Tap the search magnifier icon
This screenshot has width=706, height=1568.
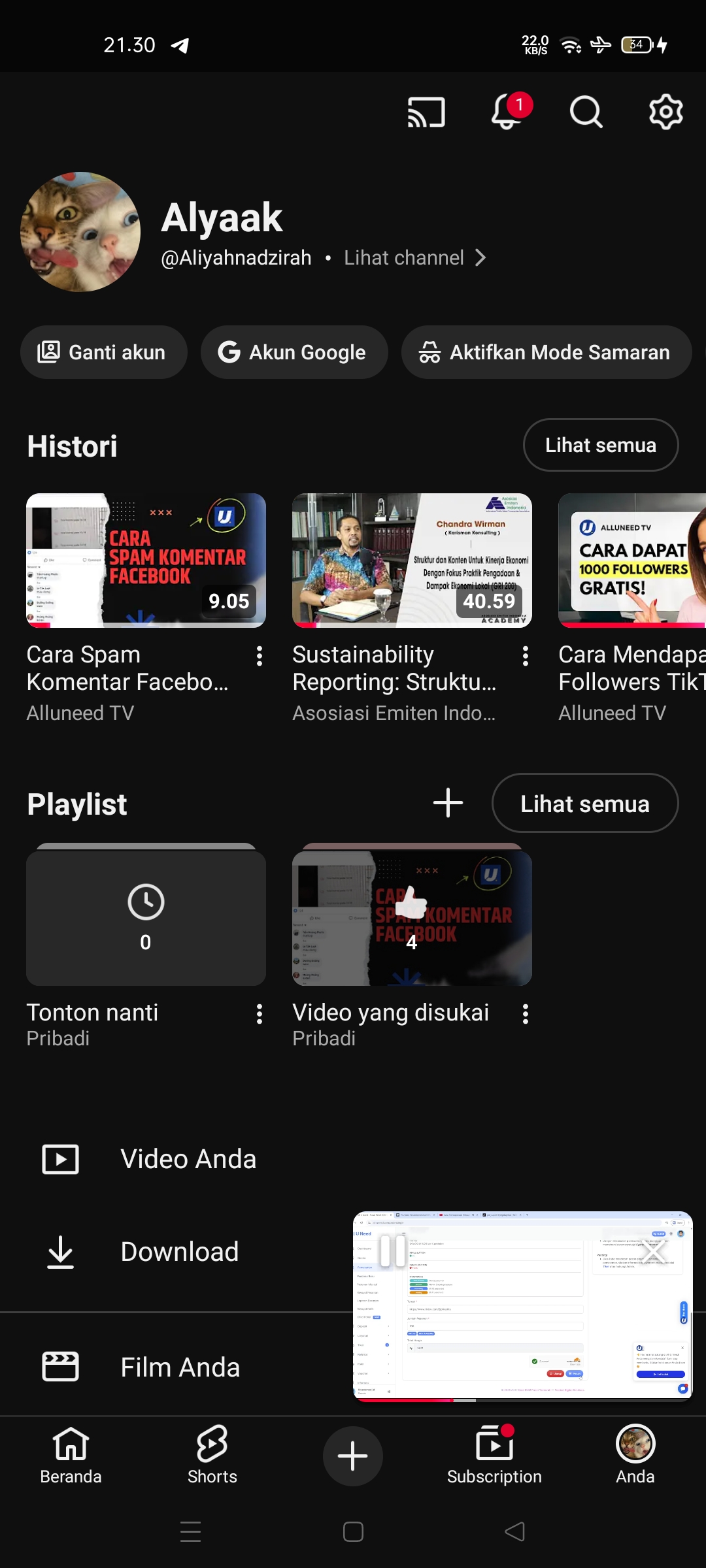pos(586,112)
